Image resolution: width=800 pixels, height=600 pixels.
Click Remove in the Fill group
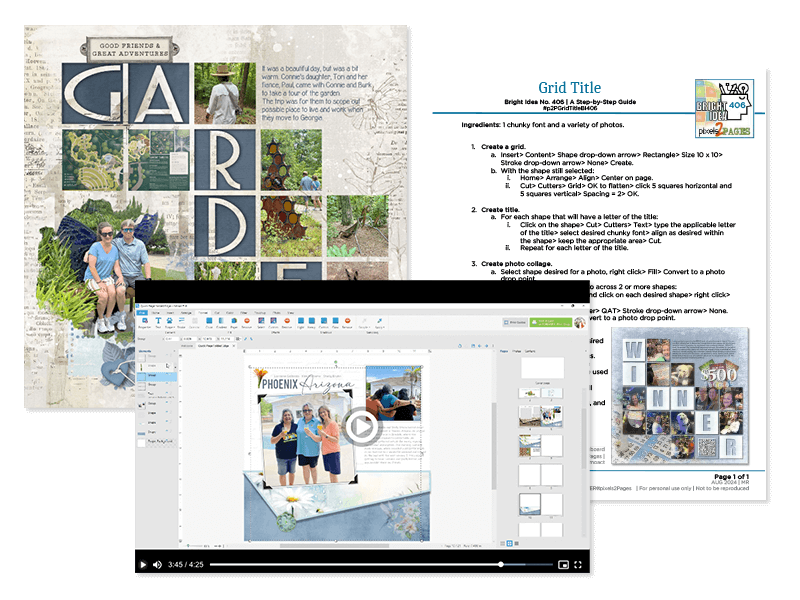246,323
